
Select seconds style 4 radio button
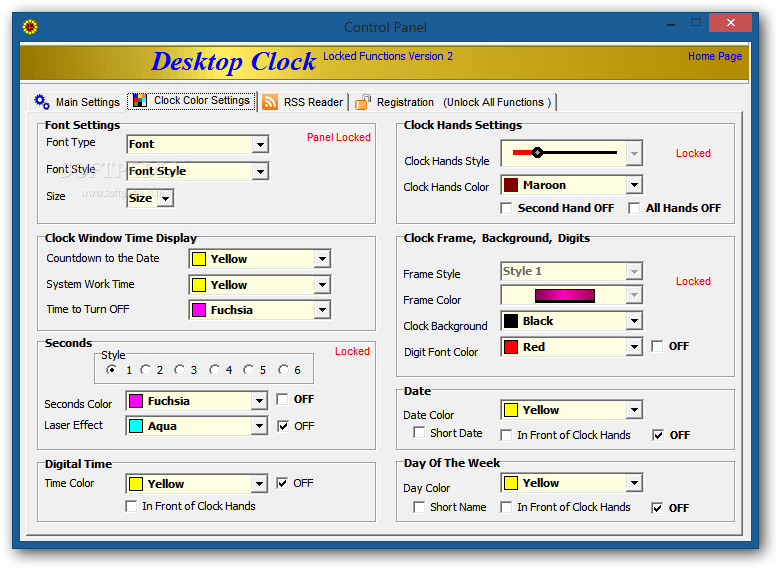point(214,370)
